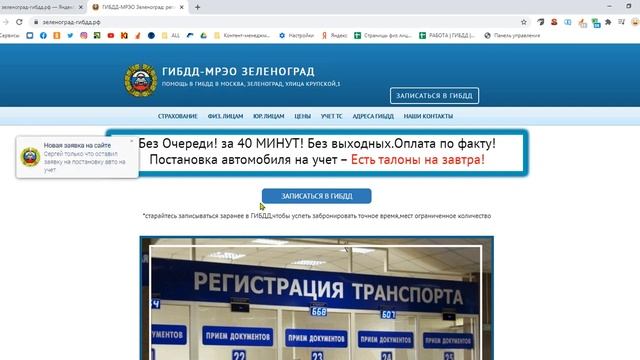Open the 'РАБОТА | ГИБДД' spreadsheet bookmark
640x360 pixels.
(x=447, y=36)
